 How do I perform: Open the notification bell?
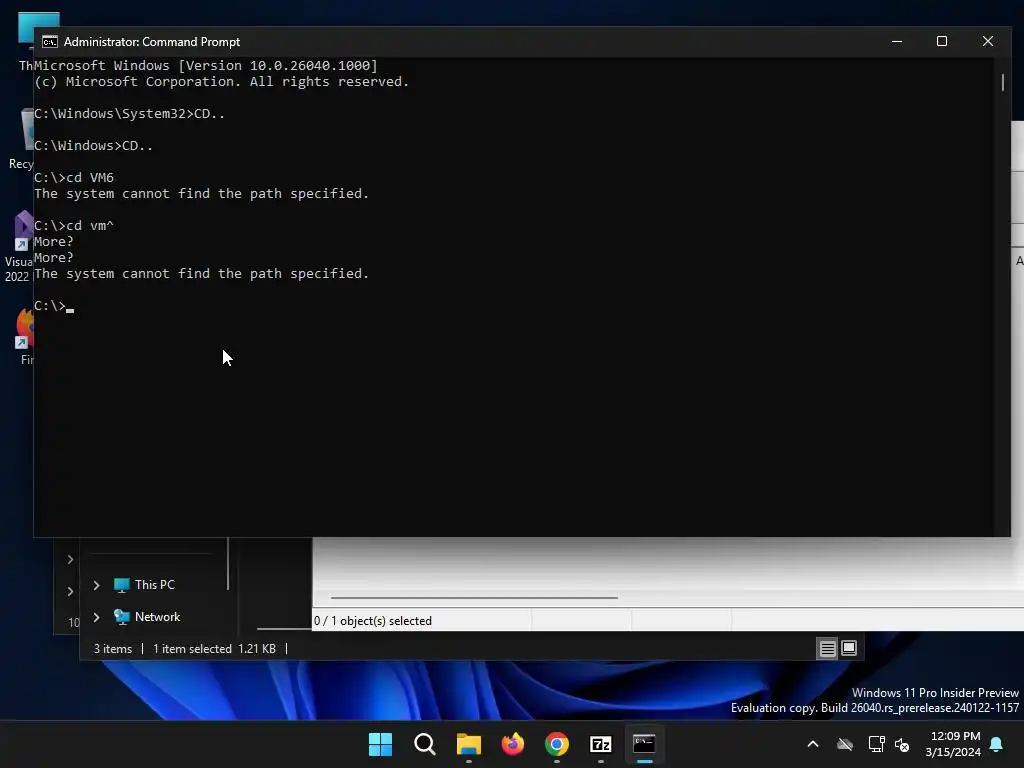coord(997,744)
